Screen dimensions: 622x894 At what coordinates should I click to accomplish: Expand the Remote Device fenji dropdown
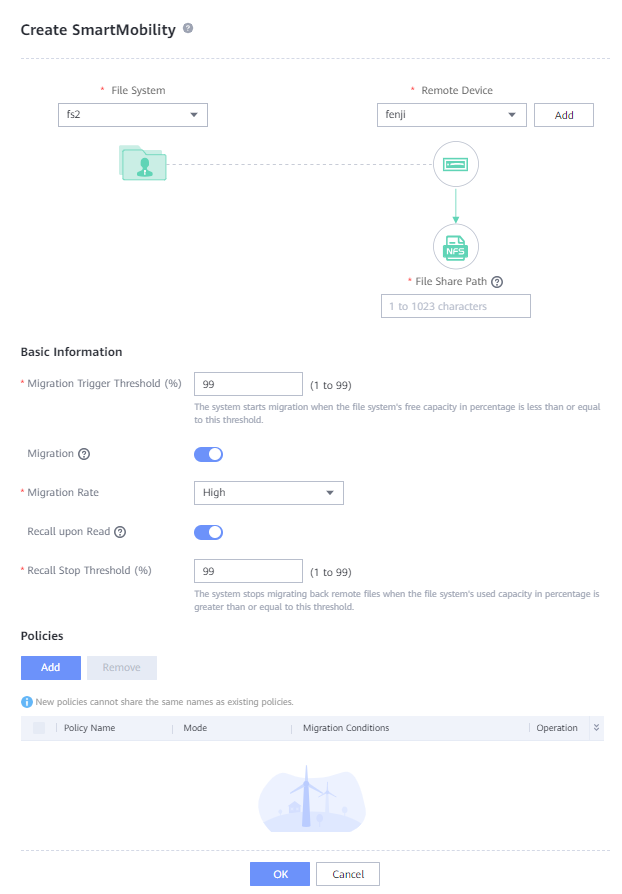click(x=451, y=115)
